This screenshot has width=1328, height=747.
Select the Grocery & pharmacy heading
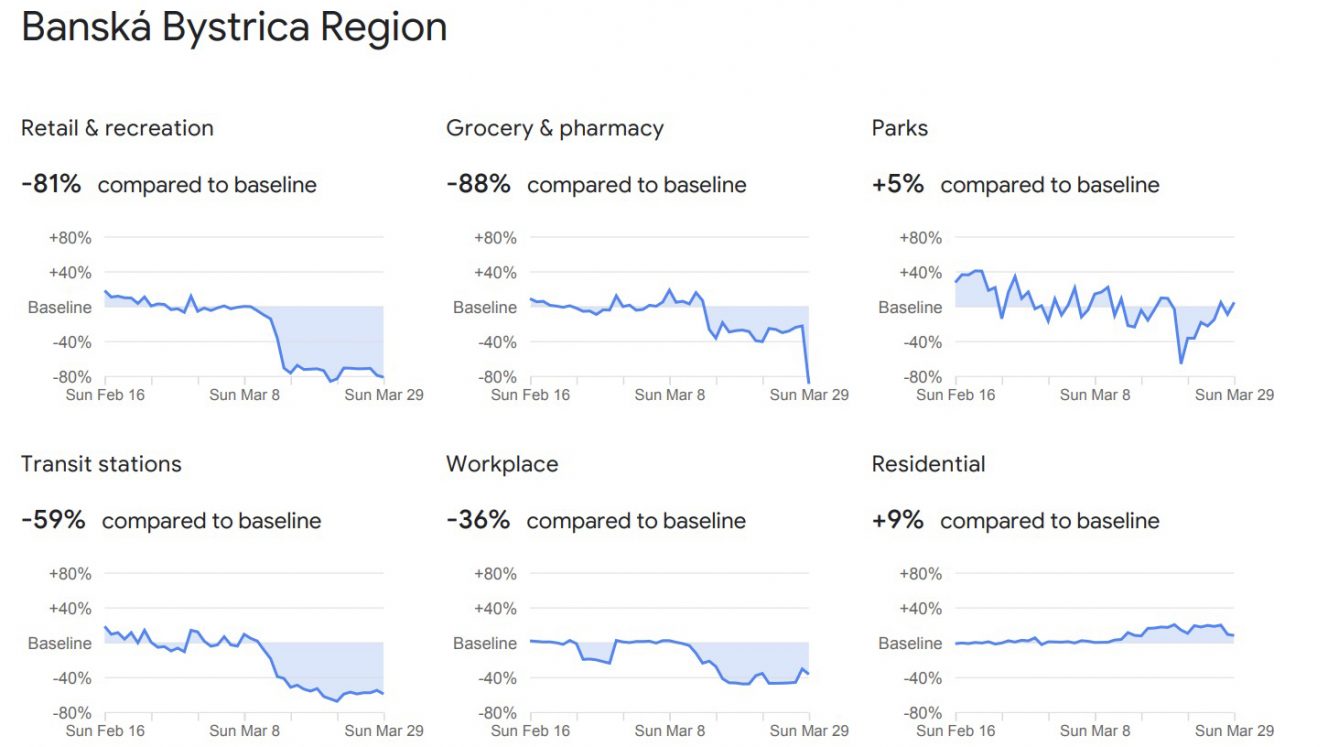click(x=555, y=129)
